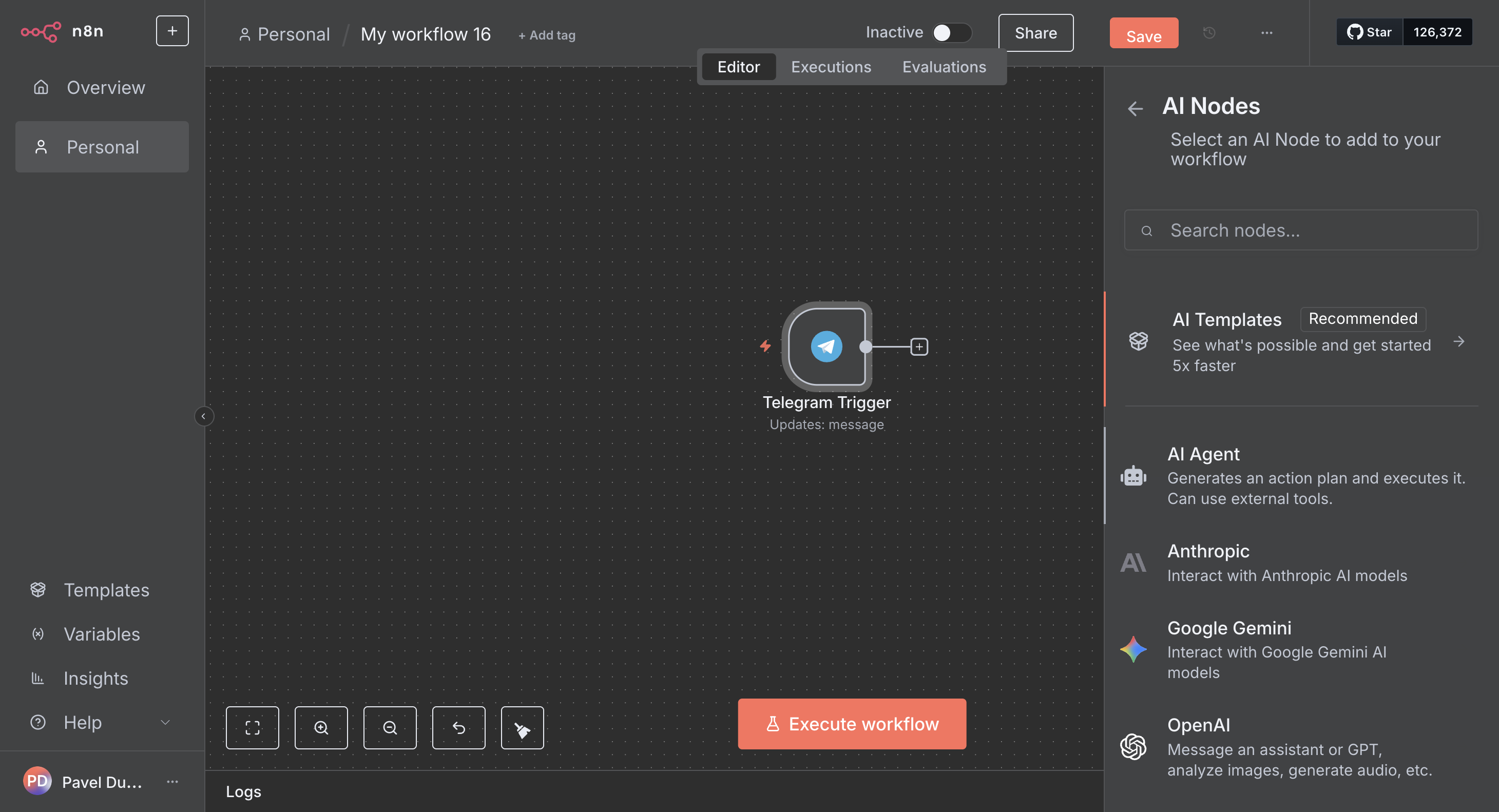Click the fit-to-view canvas icon
Screen dimensions: 1499x812
click(x=252, y=727)
